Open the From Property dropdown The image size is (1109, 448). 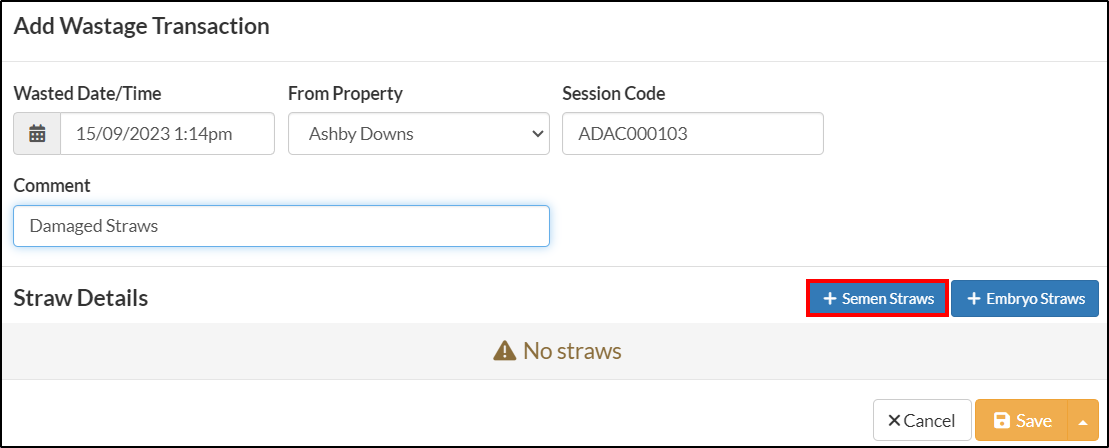(x=419, y=134)
